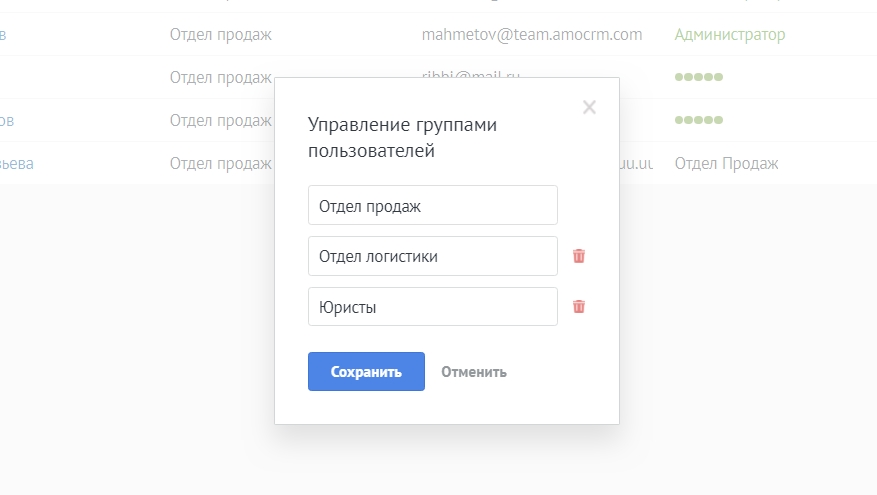
Task: Click Отдел продаж group in the second row
Action: tap(220, 77)
